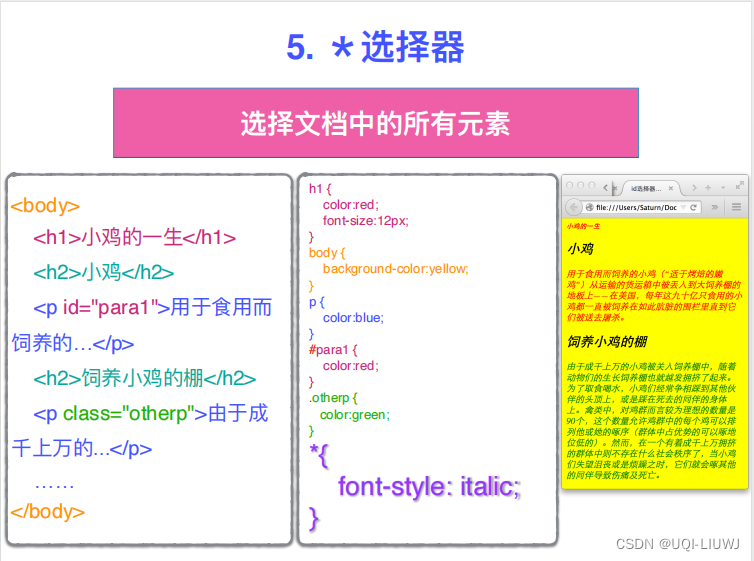Click the body { selector line
754x561 pixels.
pyautogui.click(x=327, y=253)
